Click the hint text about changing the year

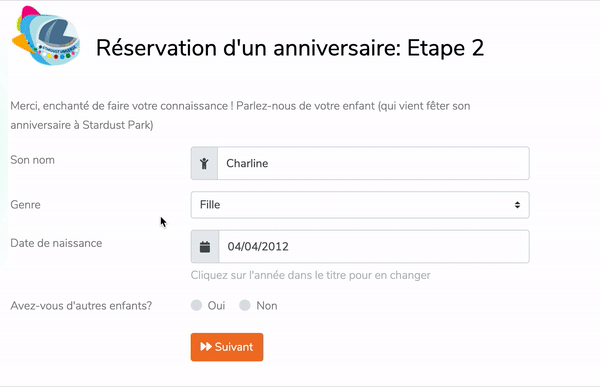[x=311, y=275]
